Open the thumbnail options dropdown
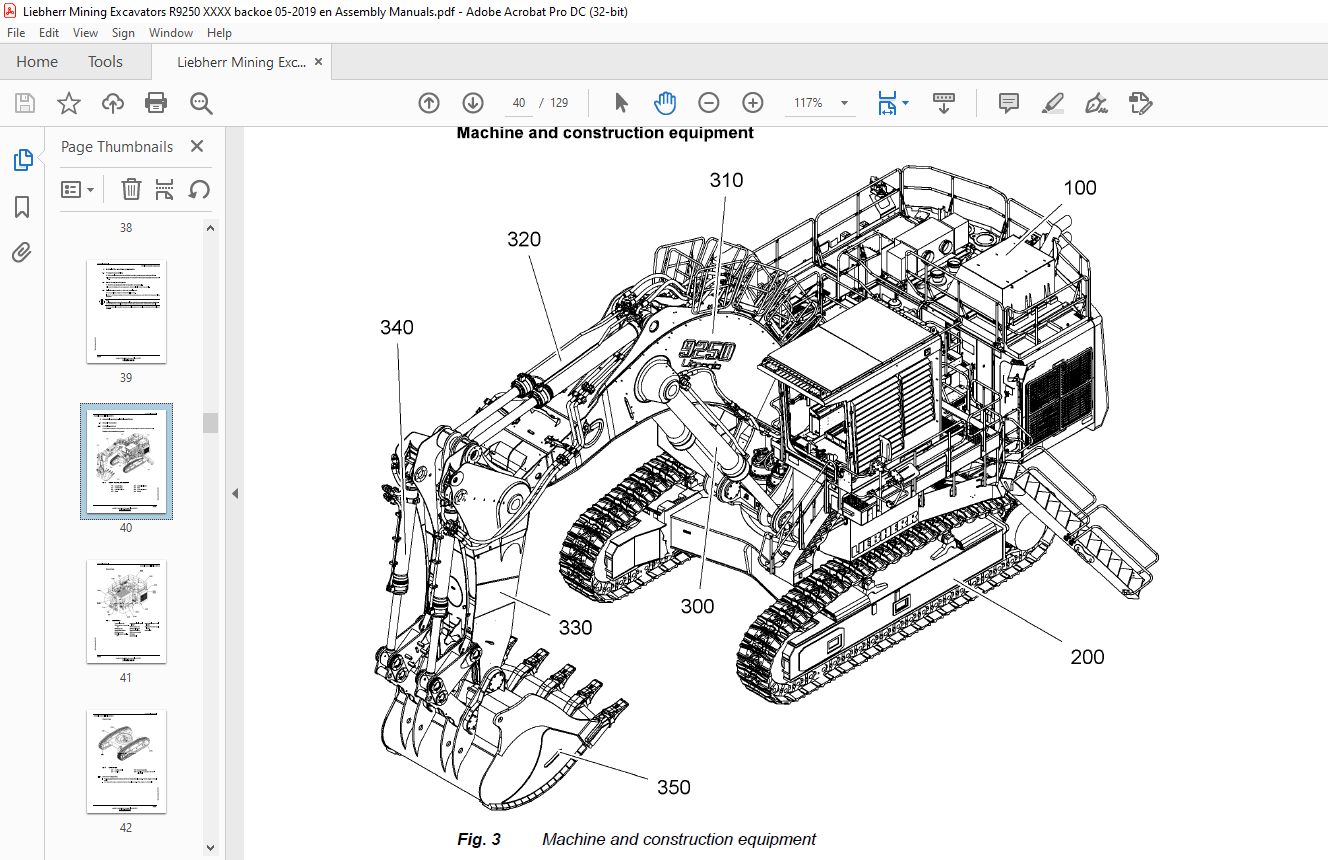Screen dimensions: 1328x860 click(x=78, y=189)
